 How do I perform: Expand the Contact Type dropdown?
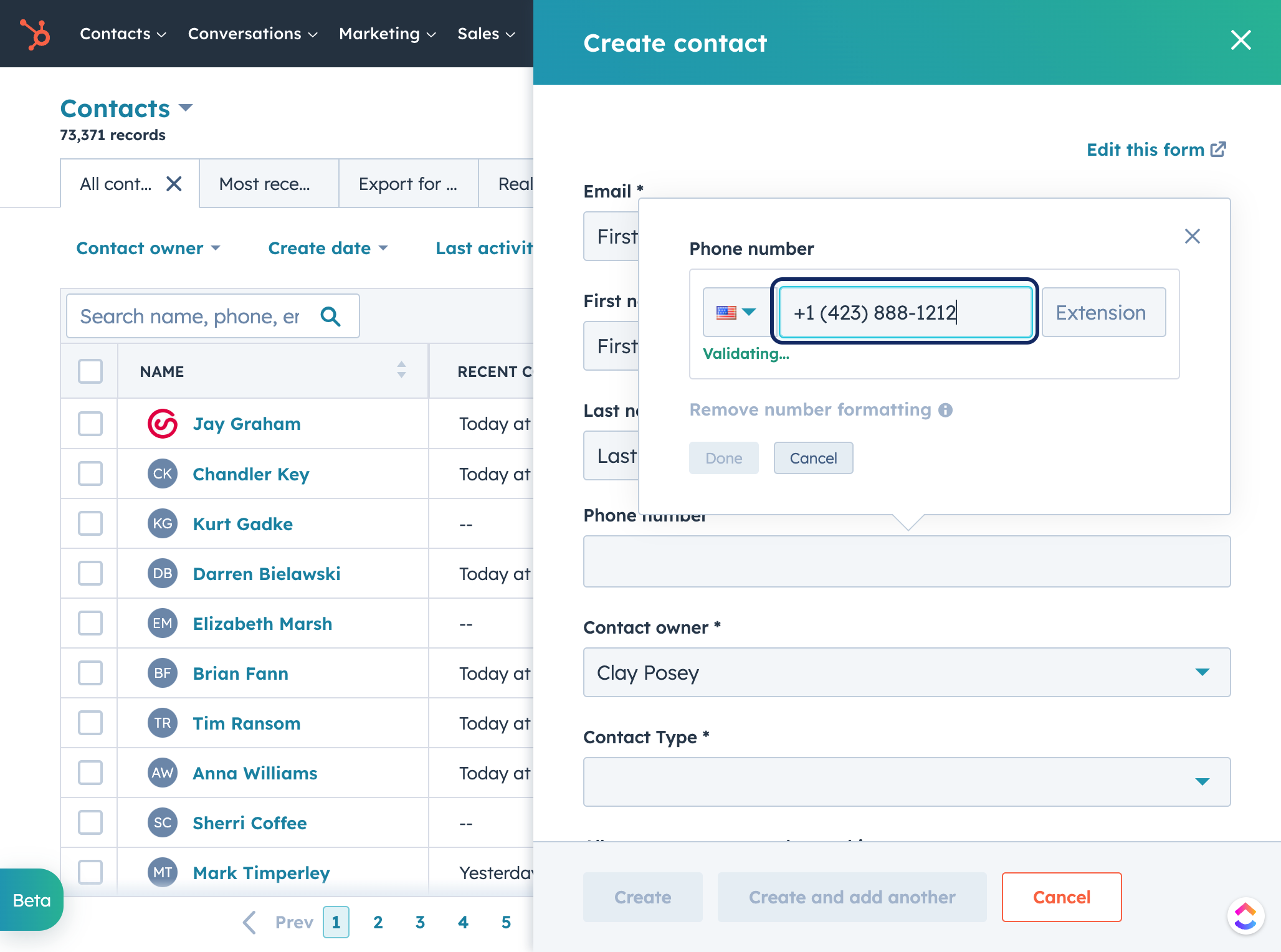[907, 782]
